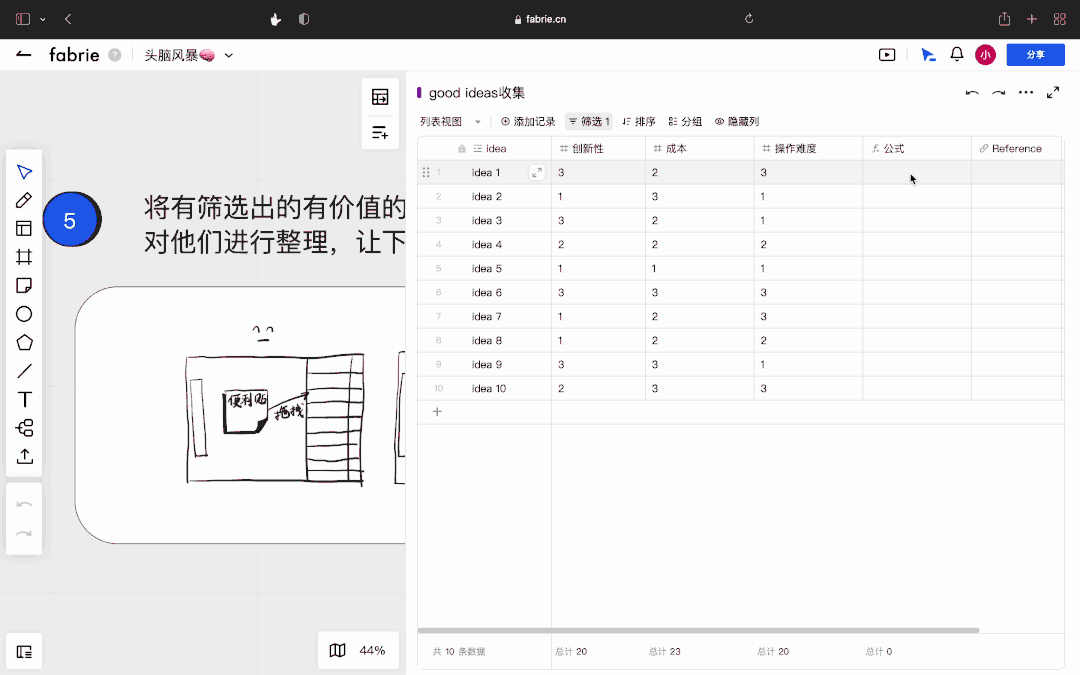Undo in the good ideas panel

point(972,92)
